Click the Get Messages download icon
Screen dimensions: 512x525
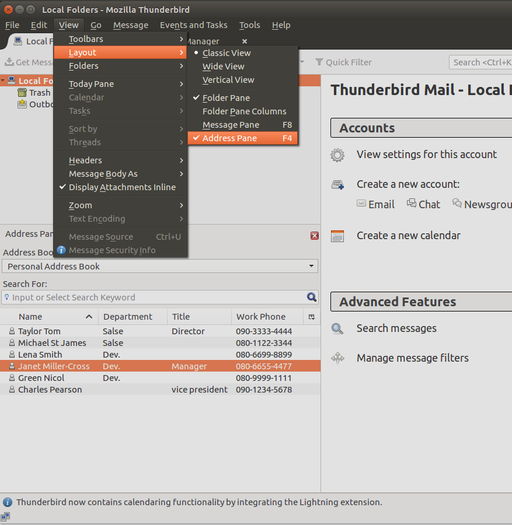point(9,62)
